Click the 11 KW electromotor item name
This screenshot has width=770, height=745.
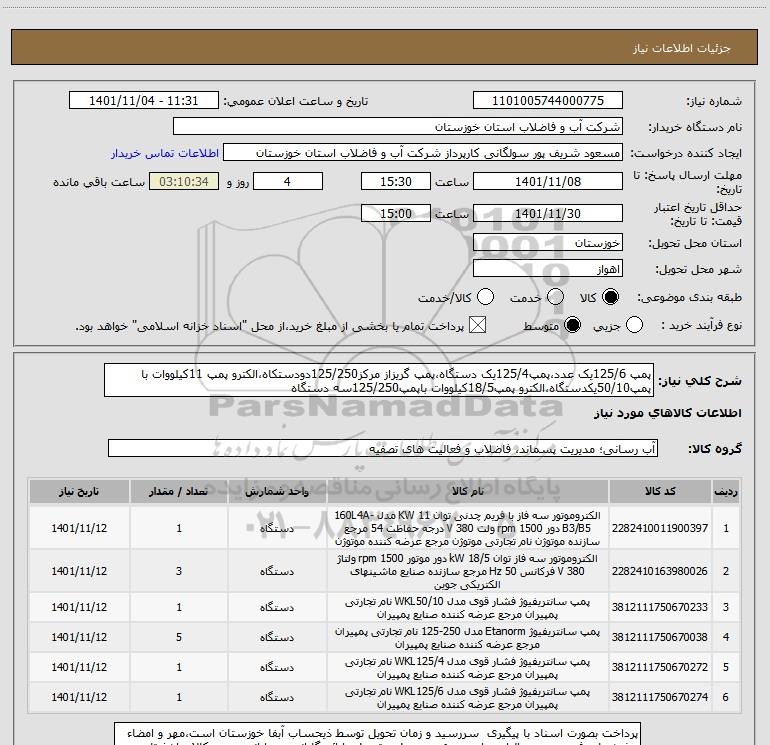coord(468,528)
